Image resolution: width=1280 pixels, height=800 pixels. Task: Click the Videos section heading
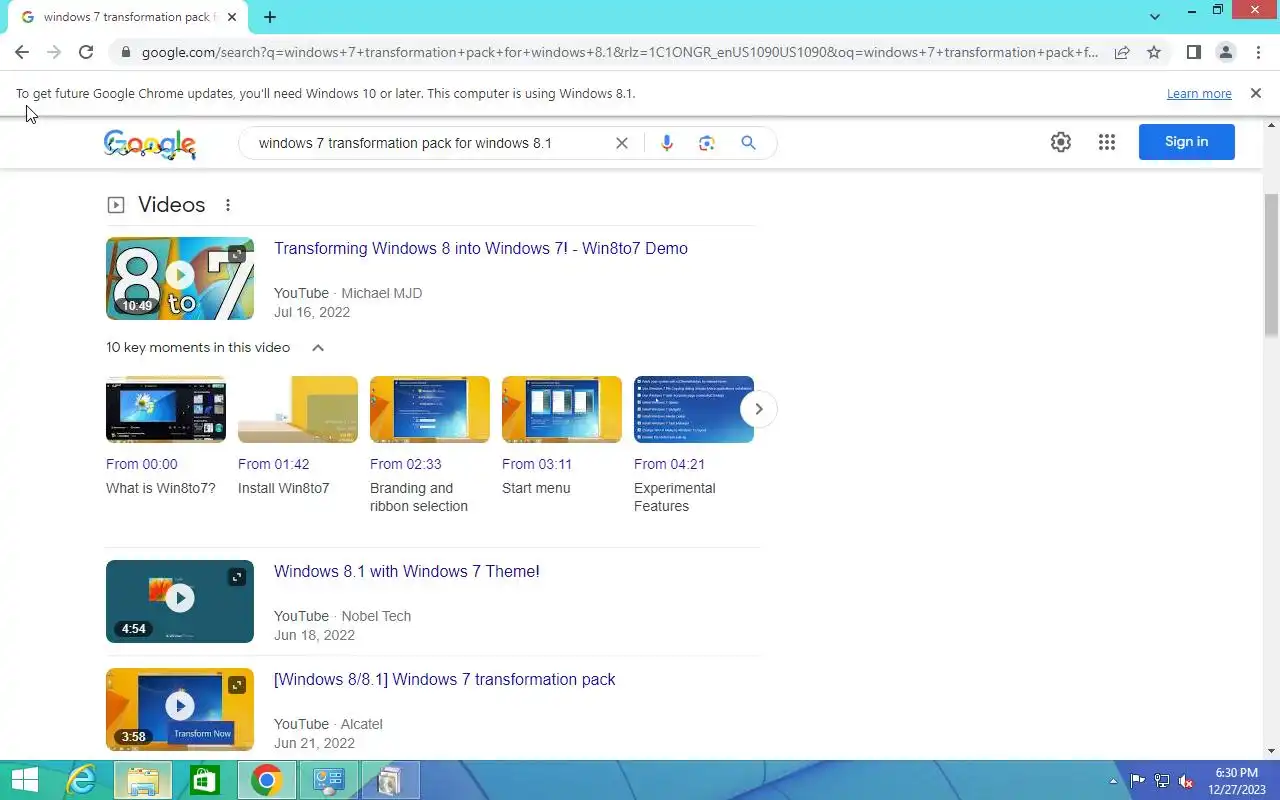pos(172,205)
